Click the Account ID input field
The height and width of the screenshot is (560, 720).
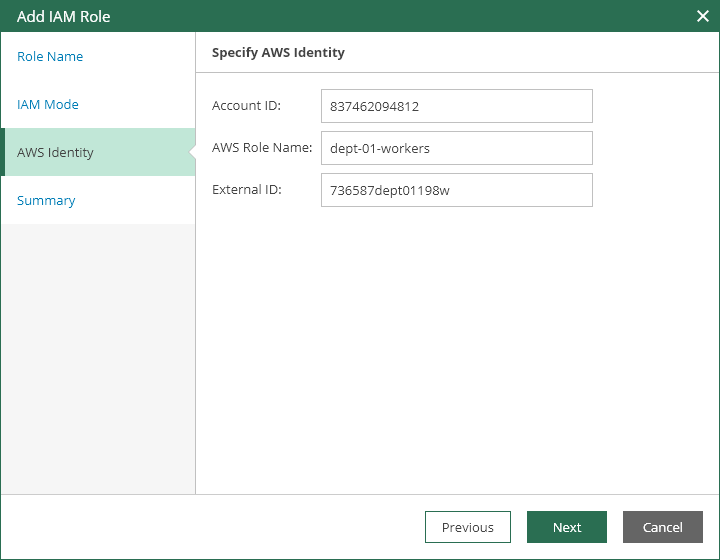456,106
